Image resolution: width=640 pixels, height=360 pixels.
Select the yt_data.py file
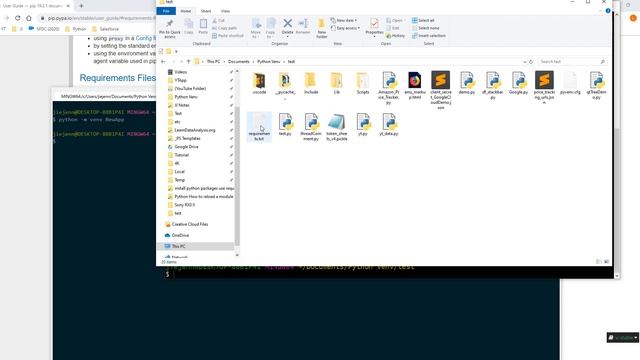[x=389, y=125]
